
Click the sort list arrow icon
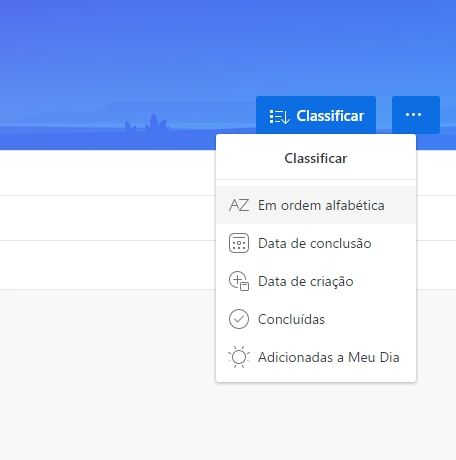pyautogui.click(x=279, y=117)
